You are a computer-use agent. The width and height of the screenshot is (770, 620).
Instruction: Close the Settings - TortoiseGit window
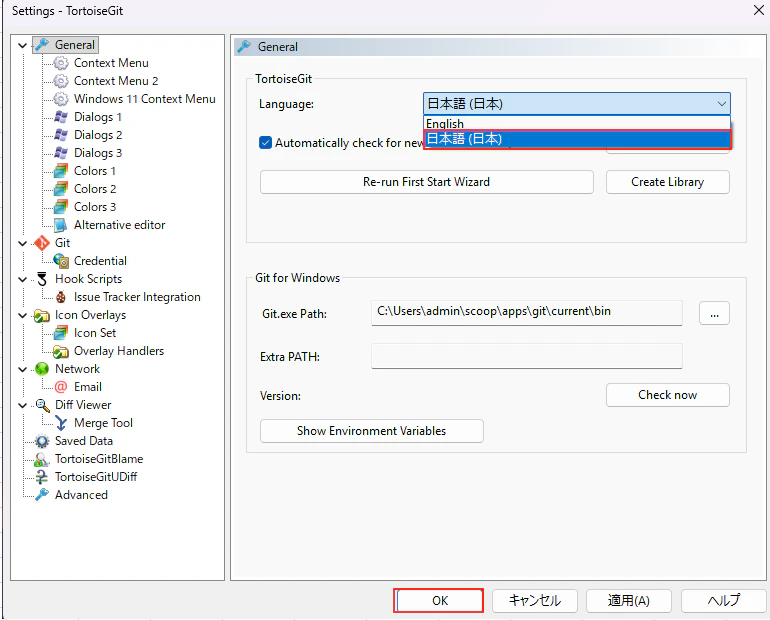(758, 10)
